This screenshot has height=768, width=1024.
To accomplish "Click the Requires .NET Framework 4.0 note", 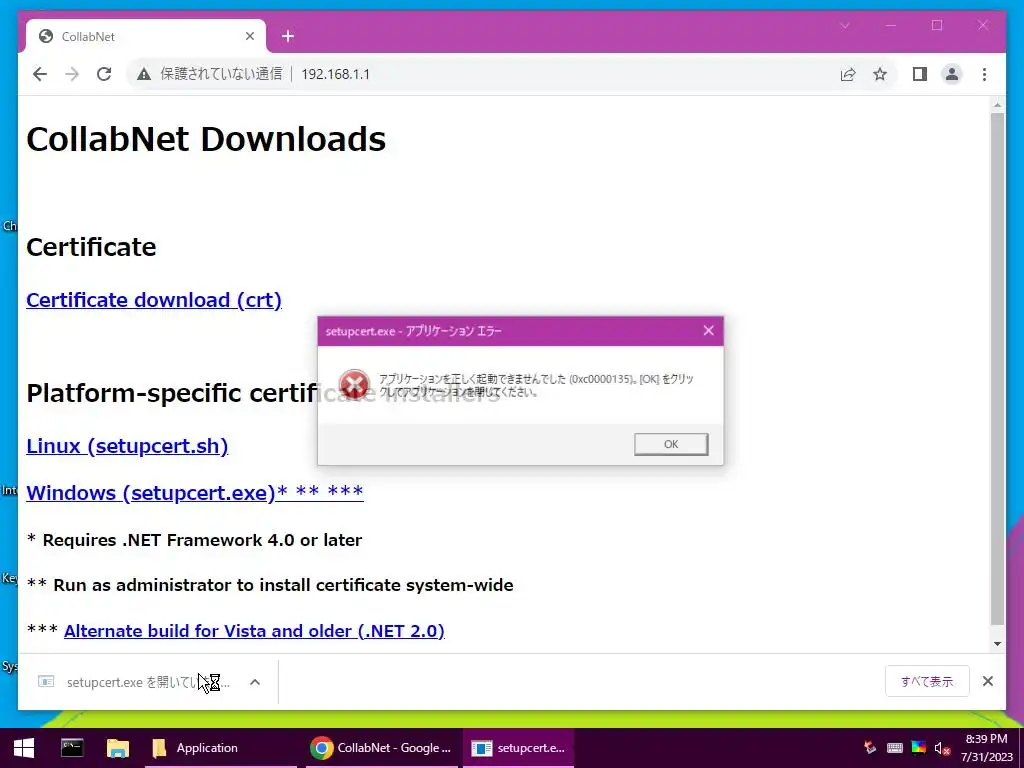I will [x=195, y=540].
